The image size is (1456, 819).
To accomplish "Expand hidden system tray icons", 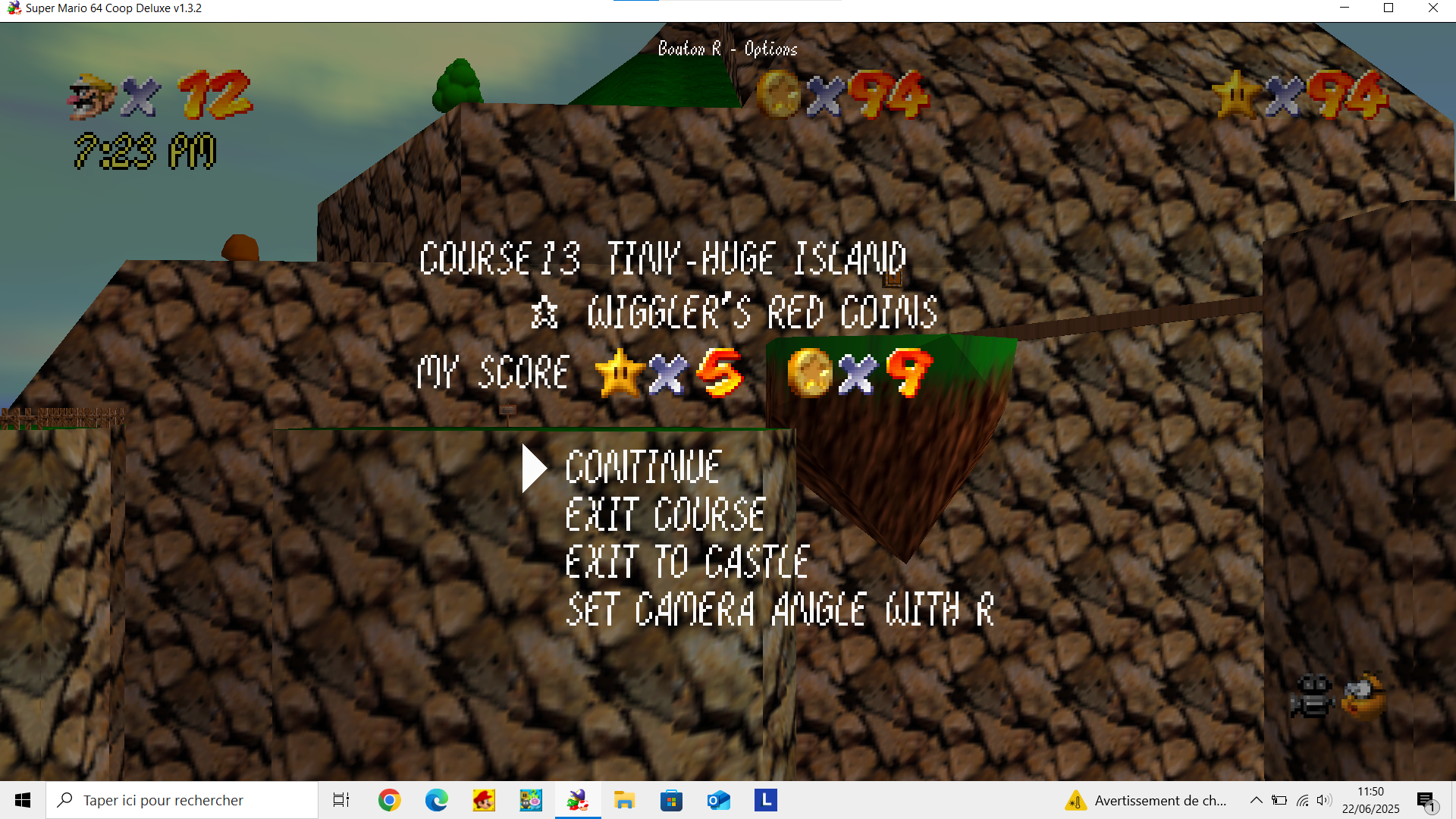I will [x=1257, y=800].
